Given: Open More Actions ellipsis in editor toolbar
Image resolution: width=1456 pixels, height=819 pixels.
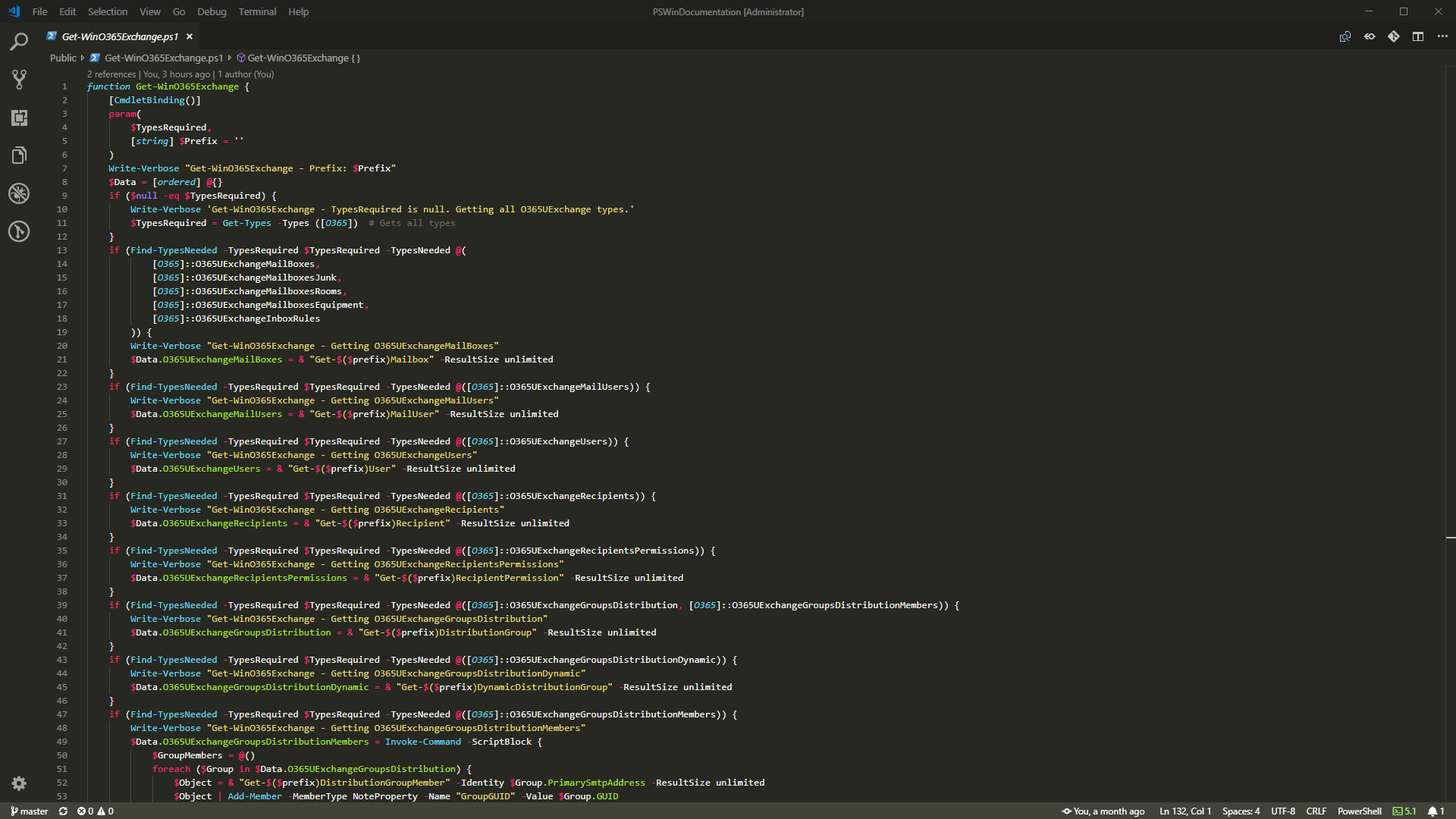Looking at the screenshot, I should [x=1442, y=36].
